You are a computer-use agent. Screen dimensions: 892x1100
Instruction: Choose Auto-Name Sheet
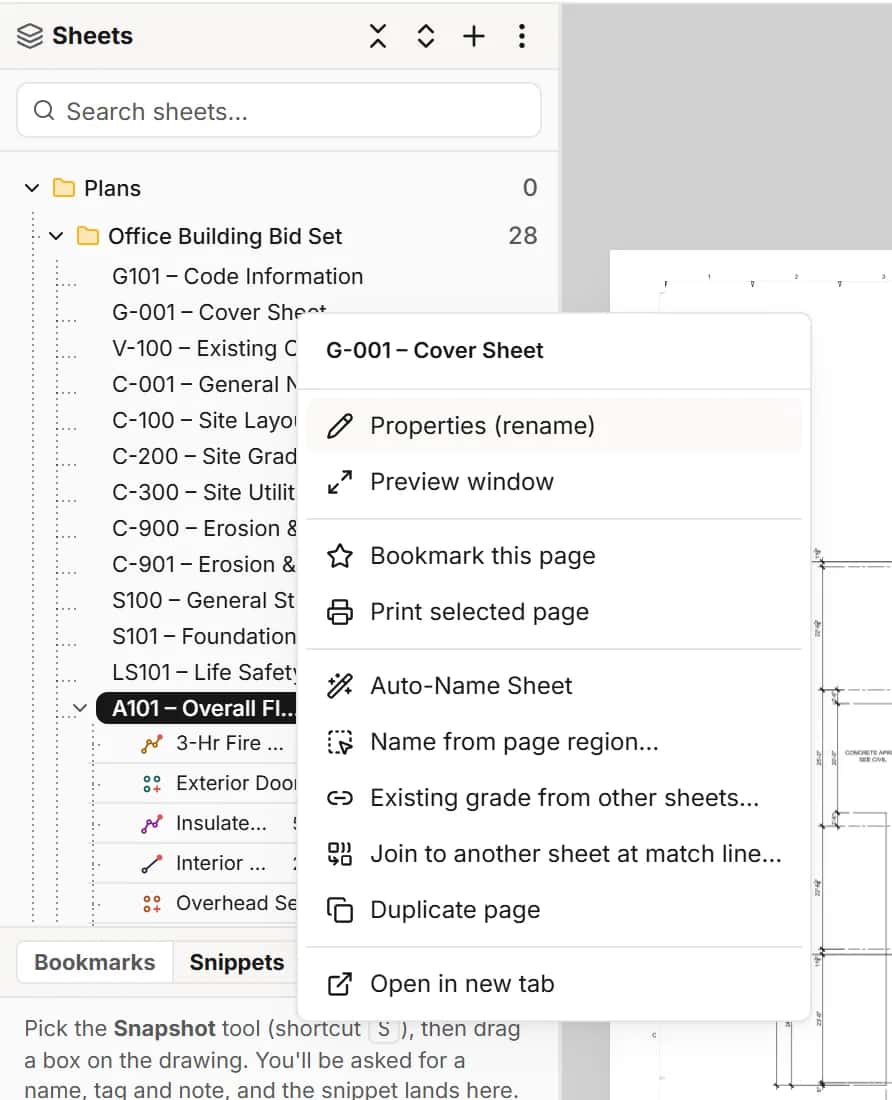(554, 685)
